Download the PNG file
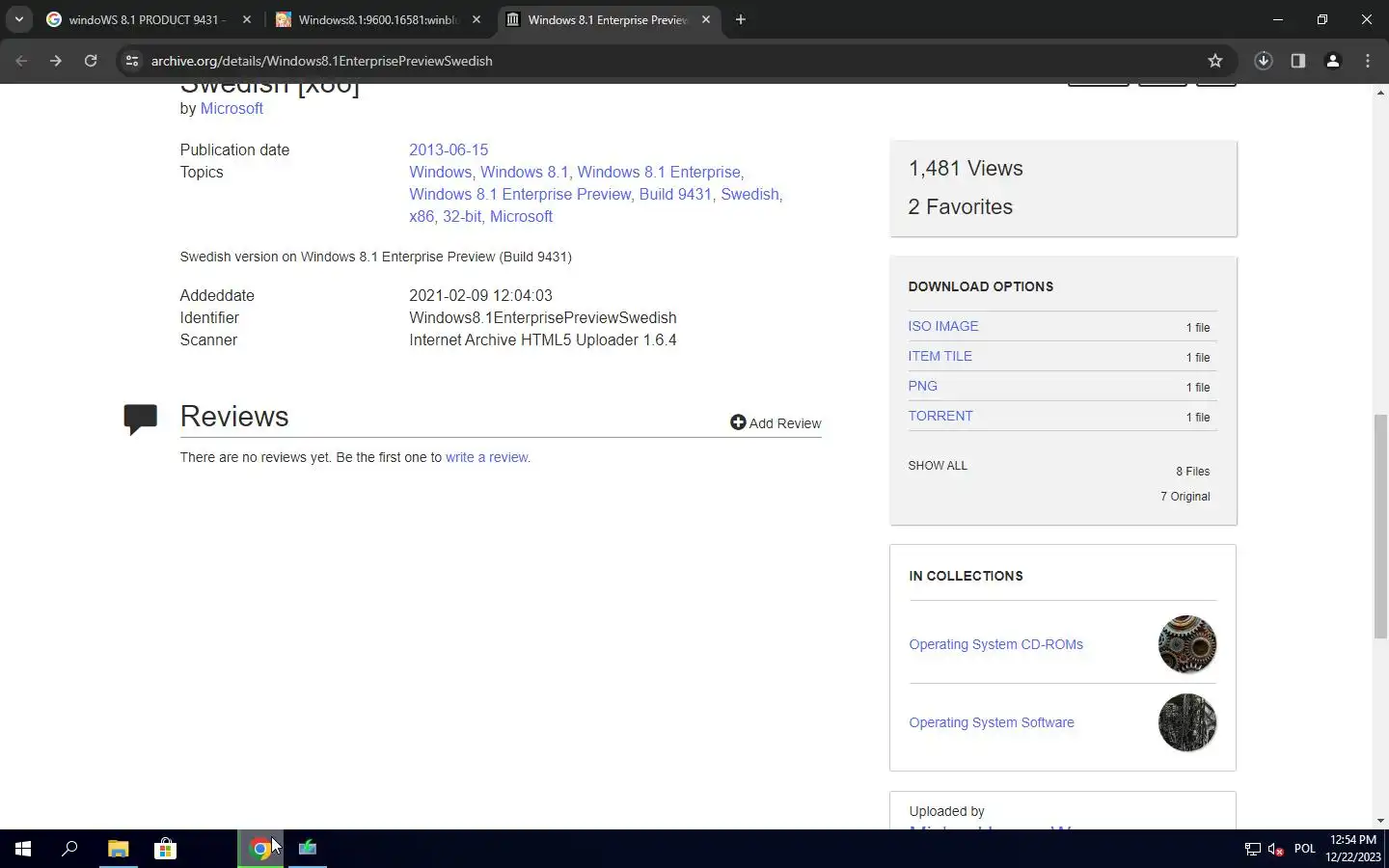 (x=922, y=386)
